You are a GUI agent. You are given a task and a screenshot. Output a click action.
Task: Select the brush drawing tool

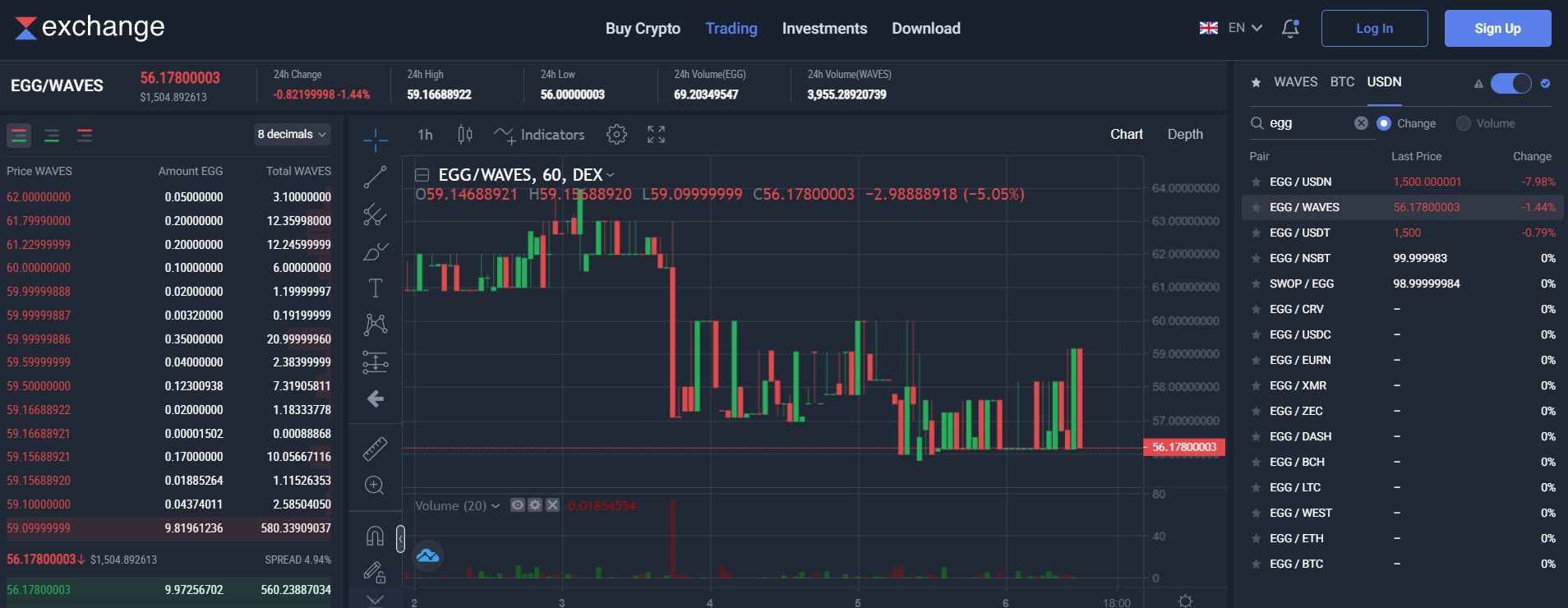click(376, 251)
